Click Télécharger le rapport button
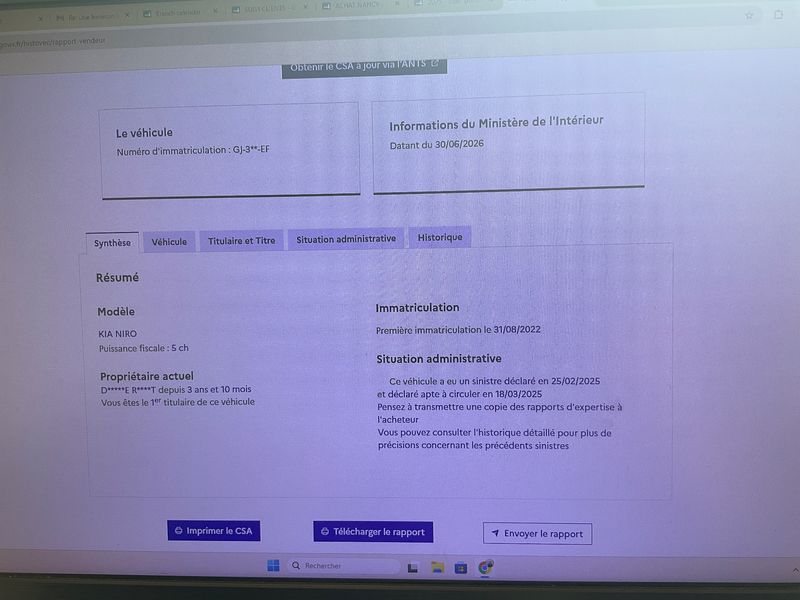Image resolution: width=800 pixels, height=600 pixels. [373, 532]
